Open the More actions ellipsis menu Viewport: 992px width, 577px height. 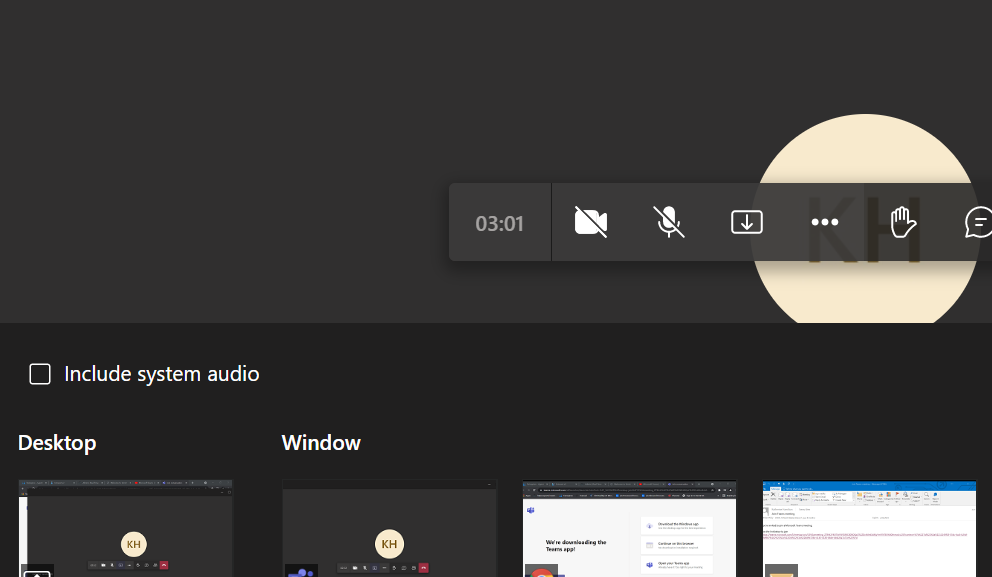[x=824, y=222]
